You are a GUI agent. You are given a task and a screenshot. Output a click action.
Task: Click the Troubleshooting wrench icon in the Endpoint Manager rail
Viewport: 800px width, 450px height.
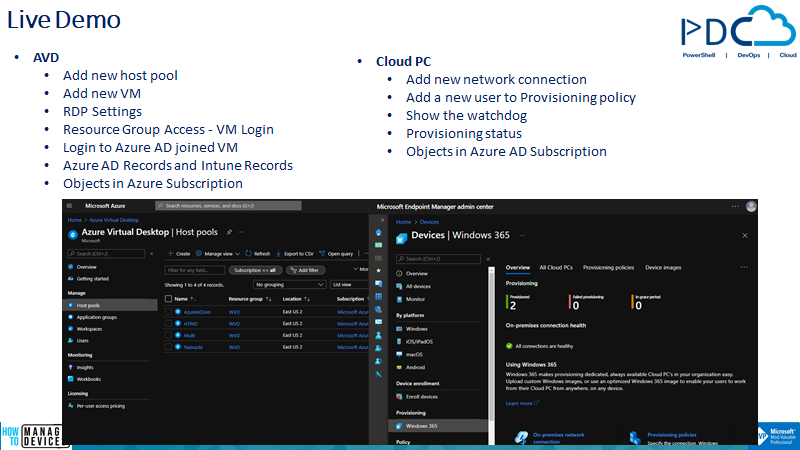tap(379, 374)
